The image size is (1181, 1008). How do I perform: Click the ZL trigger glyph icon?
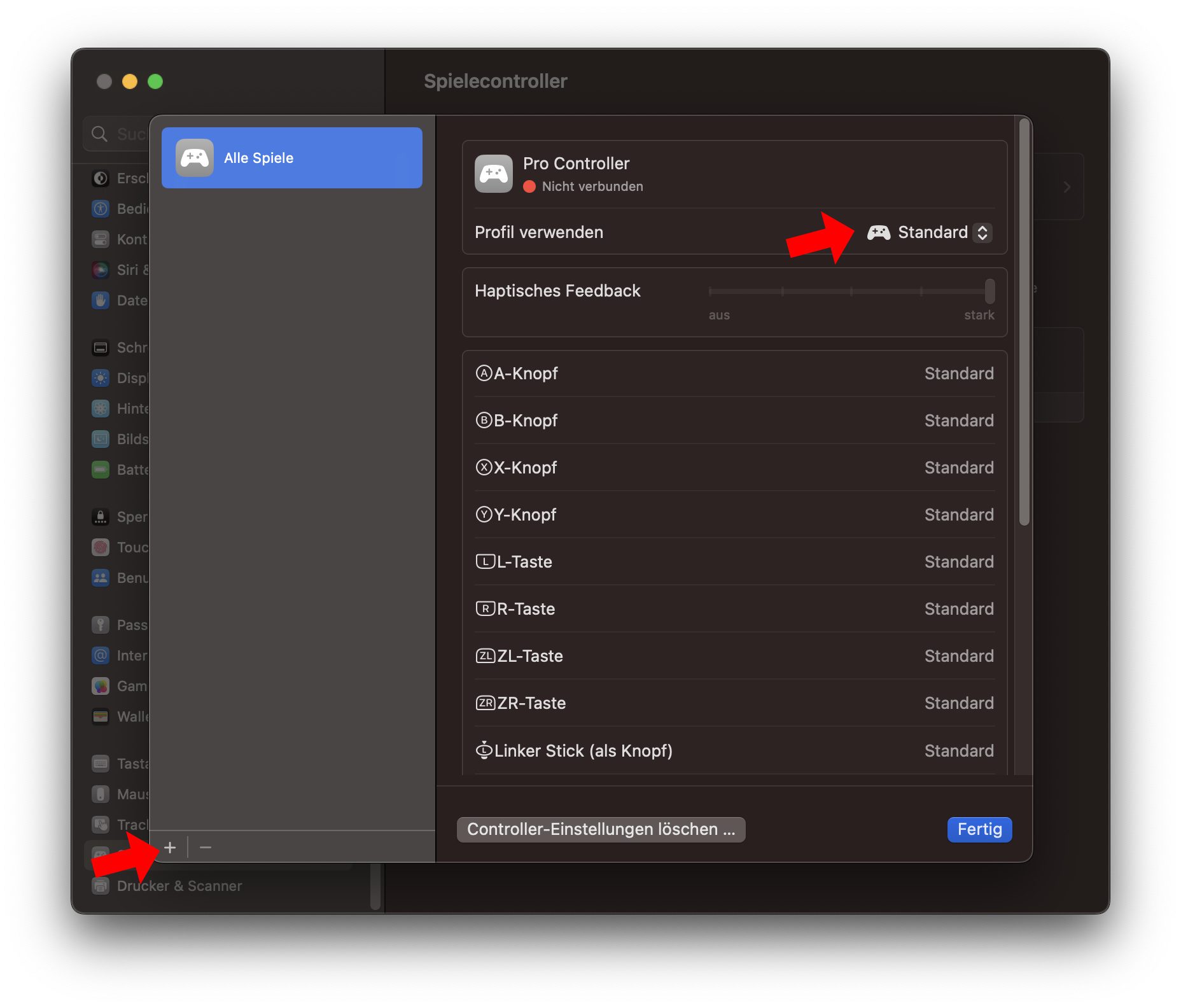[x=486, y=656]
